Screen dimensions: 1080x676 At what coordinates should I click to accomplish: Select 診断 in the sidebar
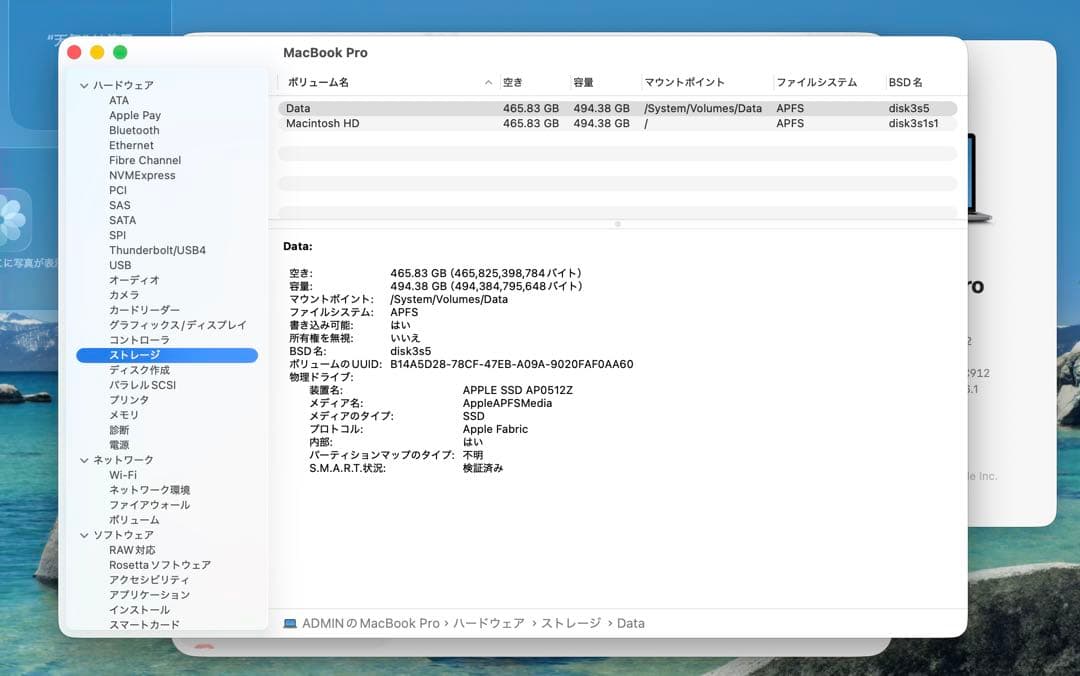point(119,431)
